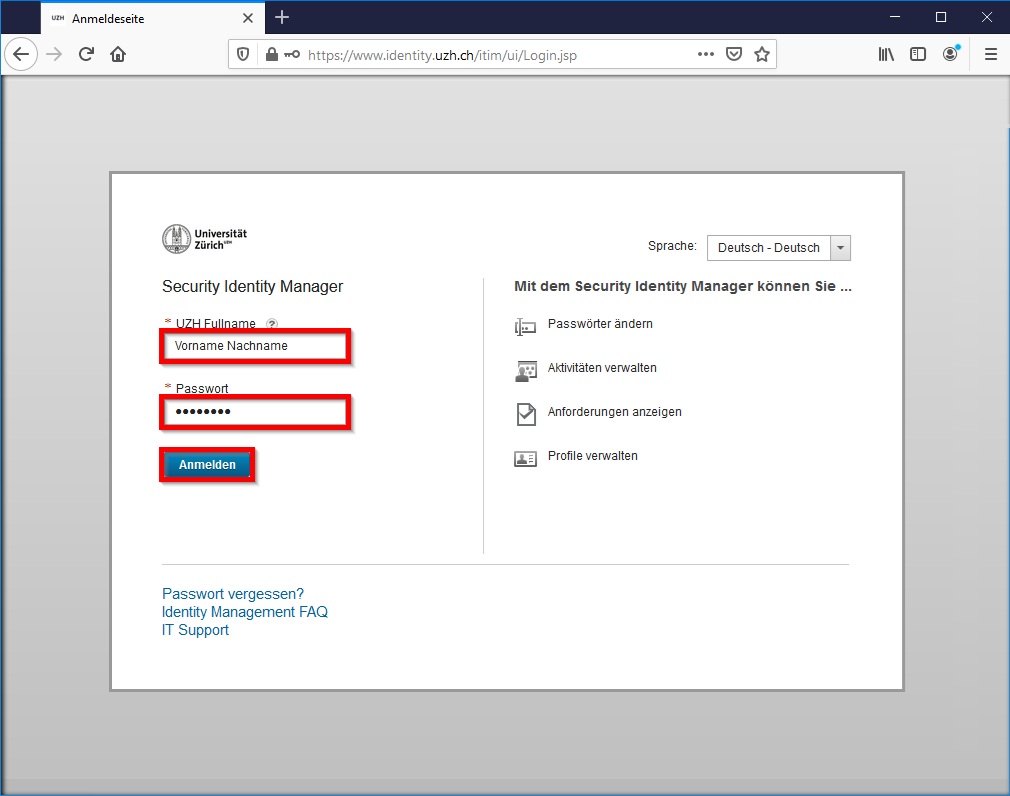Viewport: 1010px width, 796px height.
Task: Toggle the sidebar view icon
Action: [x=918, y=55]
